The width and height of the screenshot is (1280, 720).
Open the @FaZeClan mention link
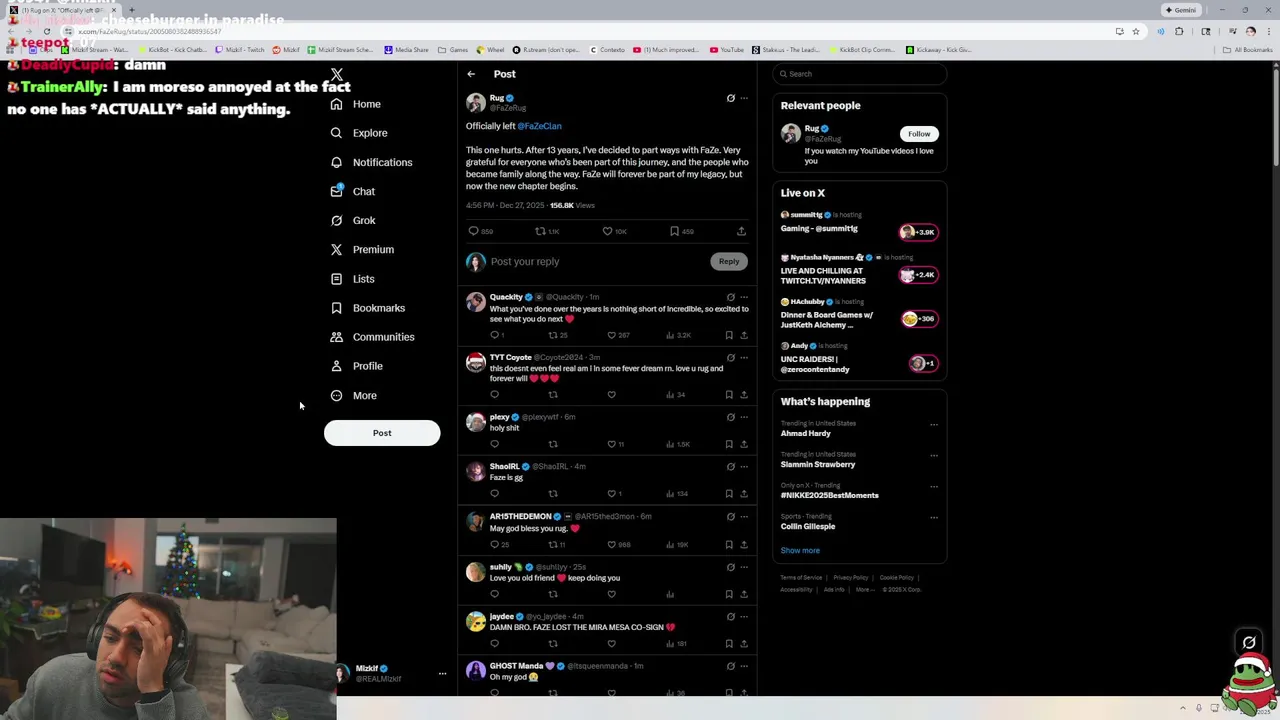[x=540, y=126]
